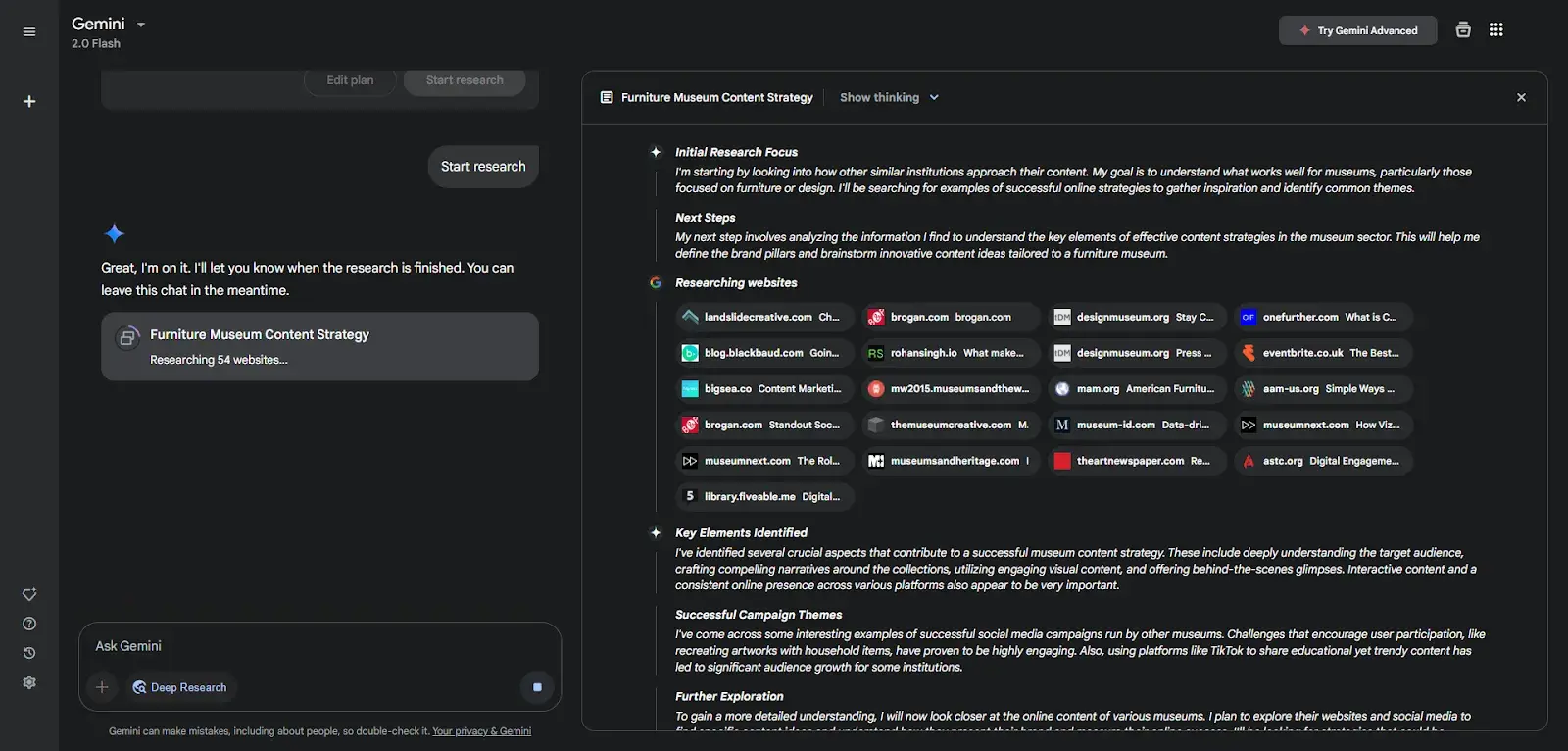Open the Furniture Museum Content Strategy card
The height and width of the screenshot is (751, 1568).
tap(319, 346)
